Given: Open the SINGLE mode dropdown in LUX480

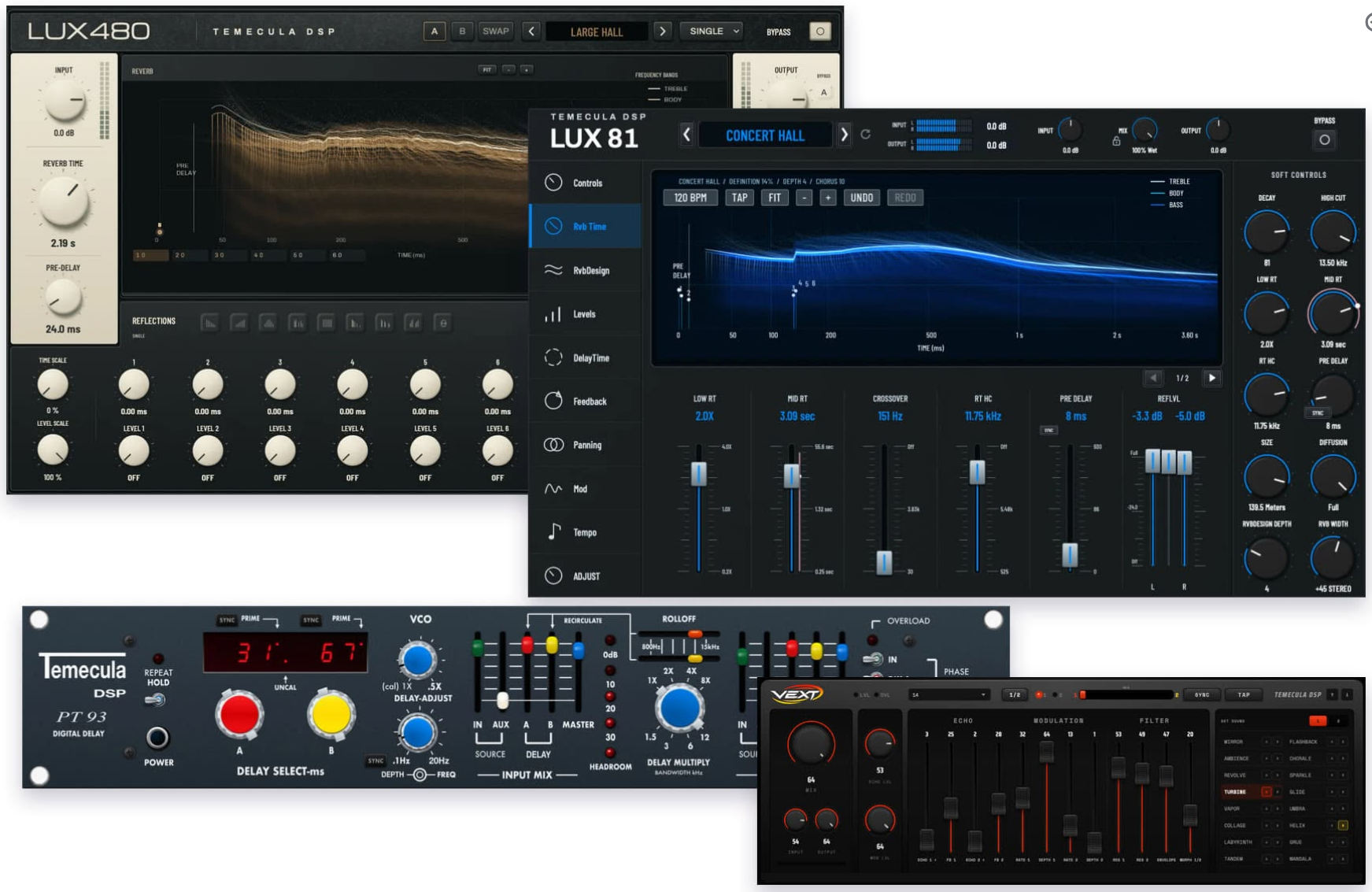Looking at the screenshot, I should click(712, 31).
